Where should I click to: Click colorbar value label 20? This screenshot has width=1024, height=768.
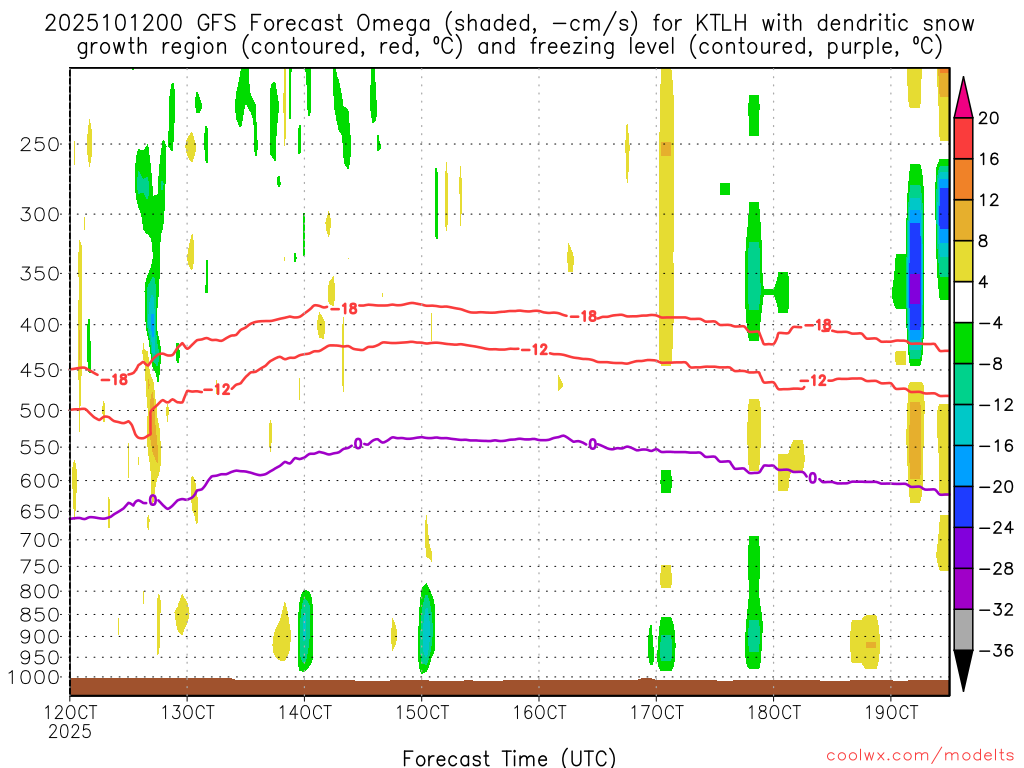[988, 118]
